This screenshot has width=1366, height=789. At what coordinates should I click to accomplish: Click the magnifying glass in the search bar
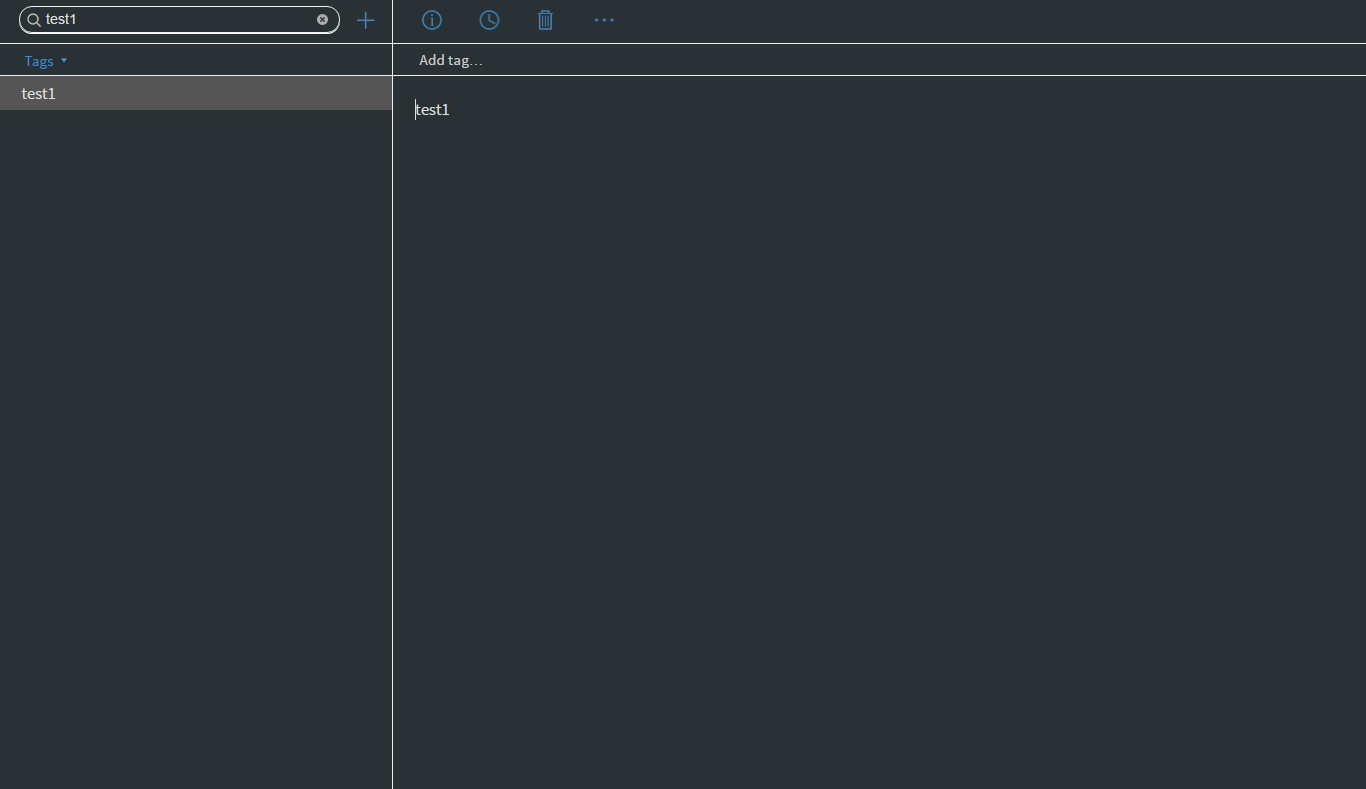(33, 19)
